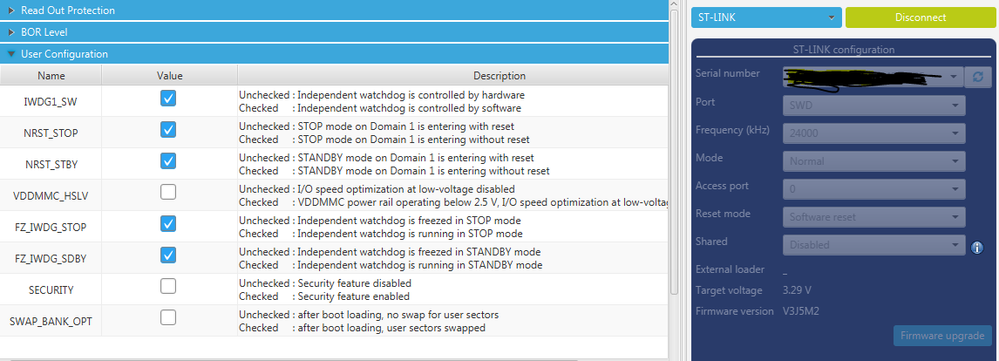
Task: Select the IWDG1_SW name cell
Action: (51, 101)
